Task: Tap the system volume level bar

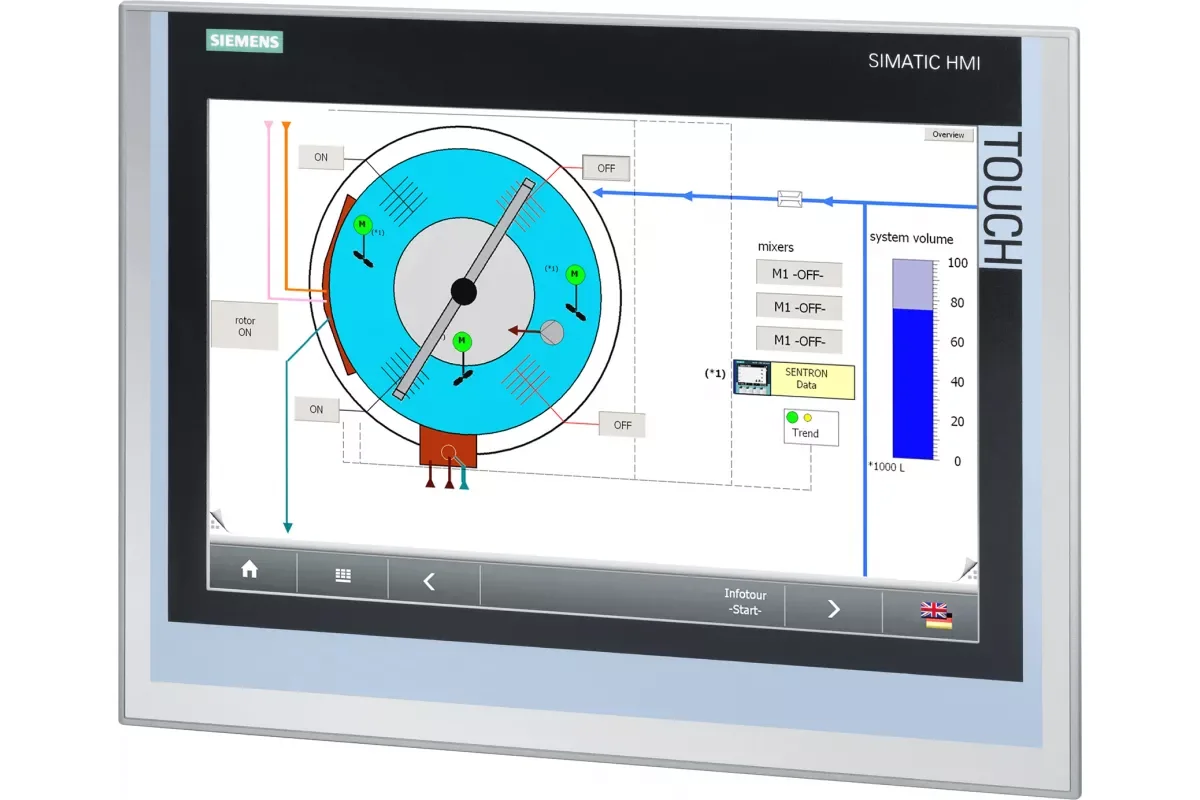Action: [913, 359]
